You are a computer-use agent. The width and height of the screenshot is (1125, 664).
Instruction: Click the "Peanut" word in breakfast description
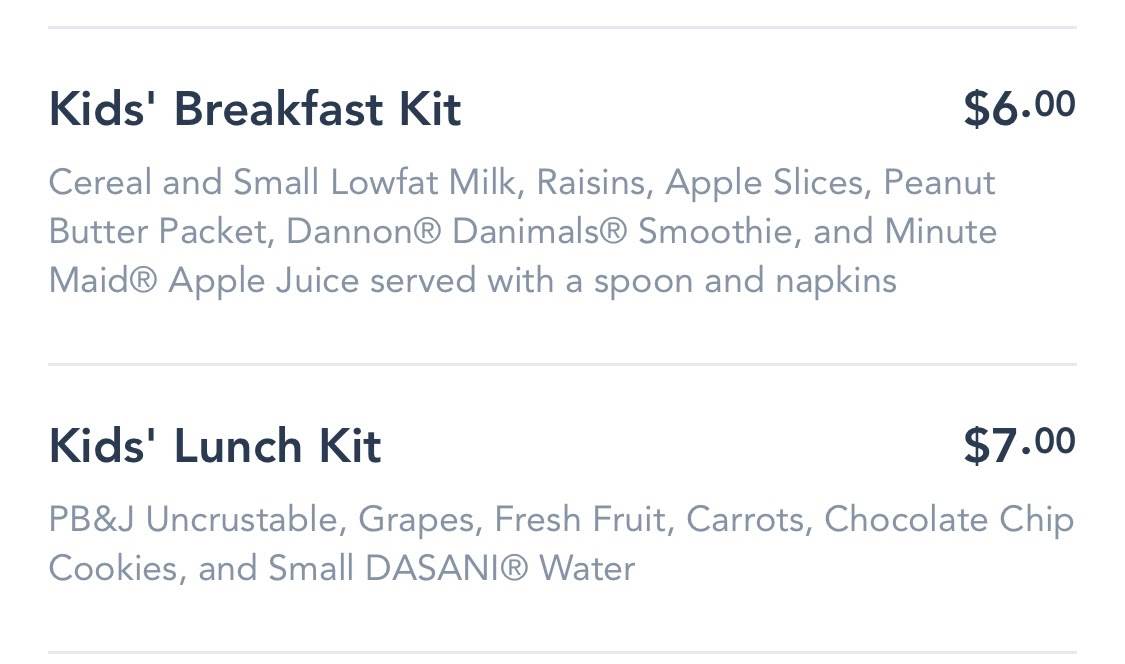[x=939, y=183]
